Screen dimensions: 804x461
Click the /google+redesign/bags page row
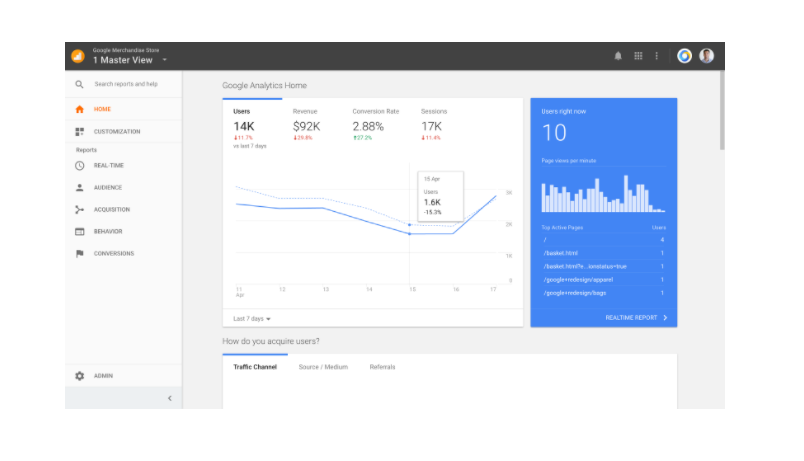604,293
